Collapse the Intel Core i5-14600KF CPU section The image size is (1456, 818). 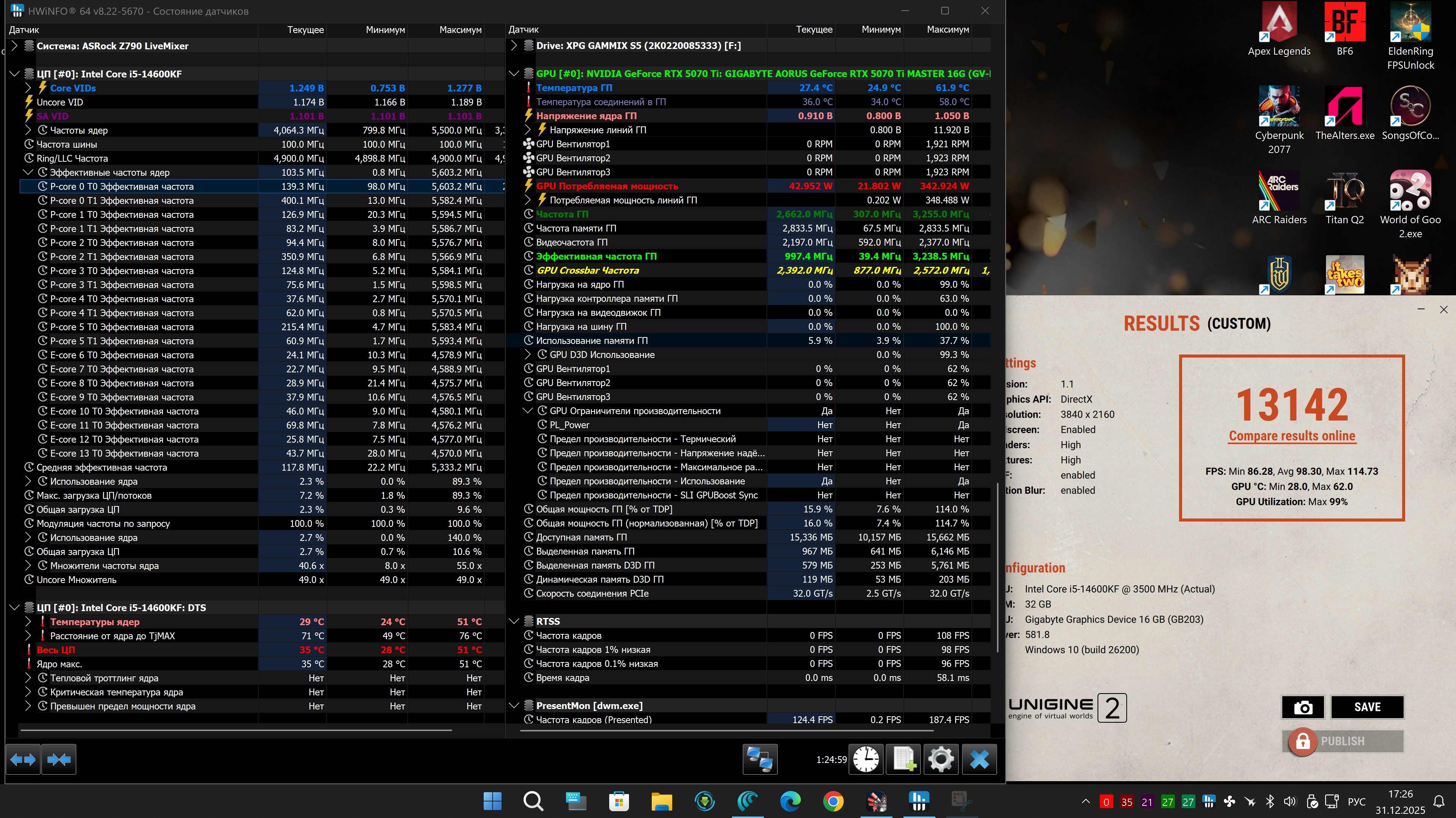(x=15, y=74)
